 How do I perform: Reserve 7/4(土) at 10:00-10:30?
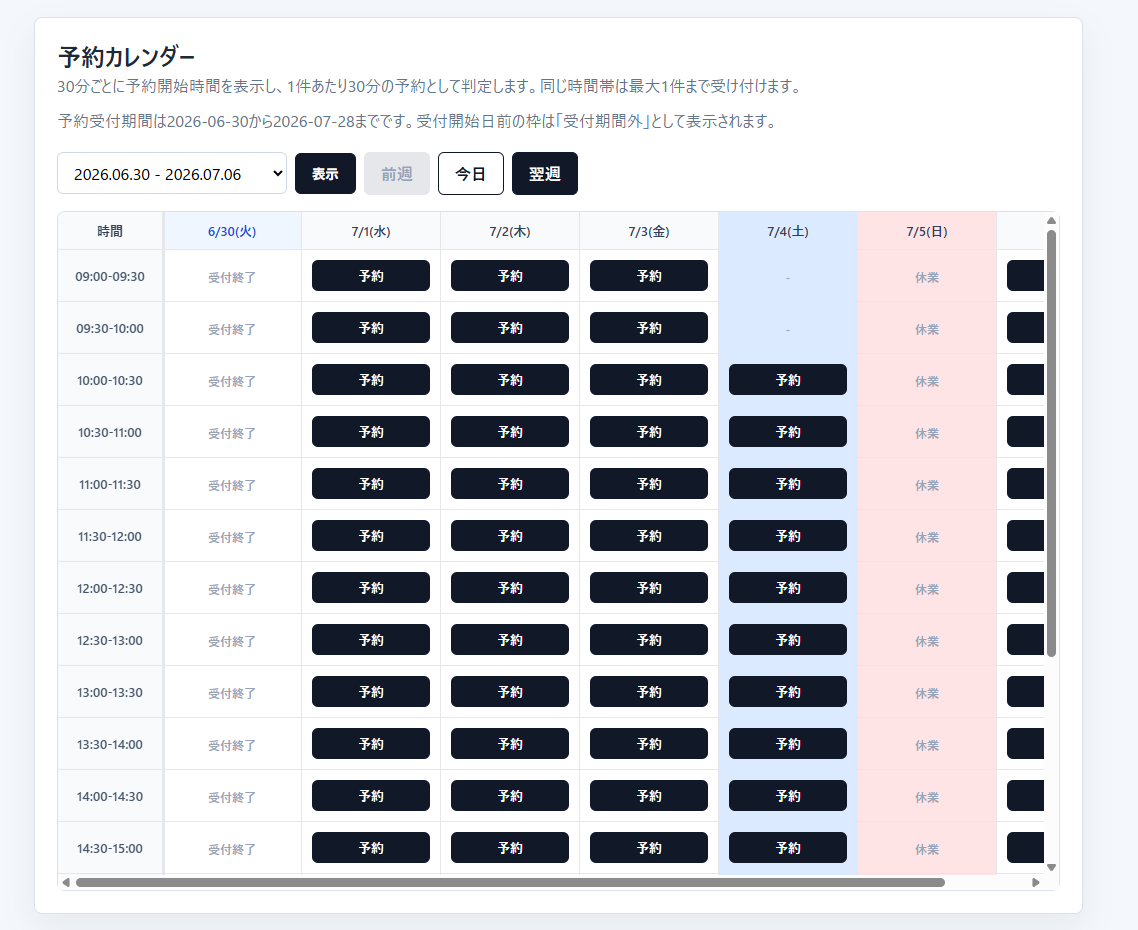click(787, 380)
